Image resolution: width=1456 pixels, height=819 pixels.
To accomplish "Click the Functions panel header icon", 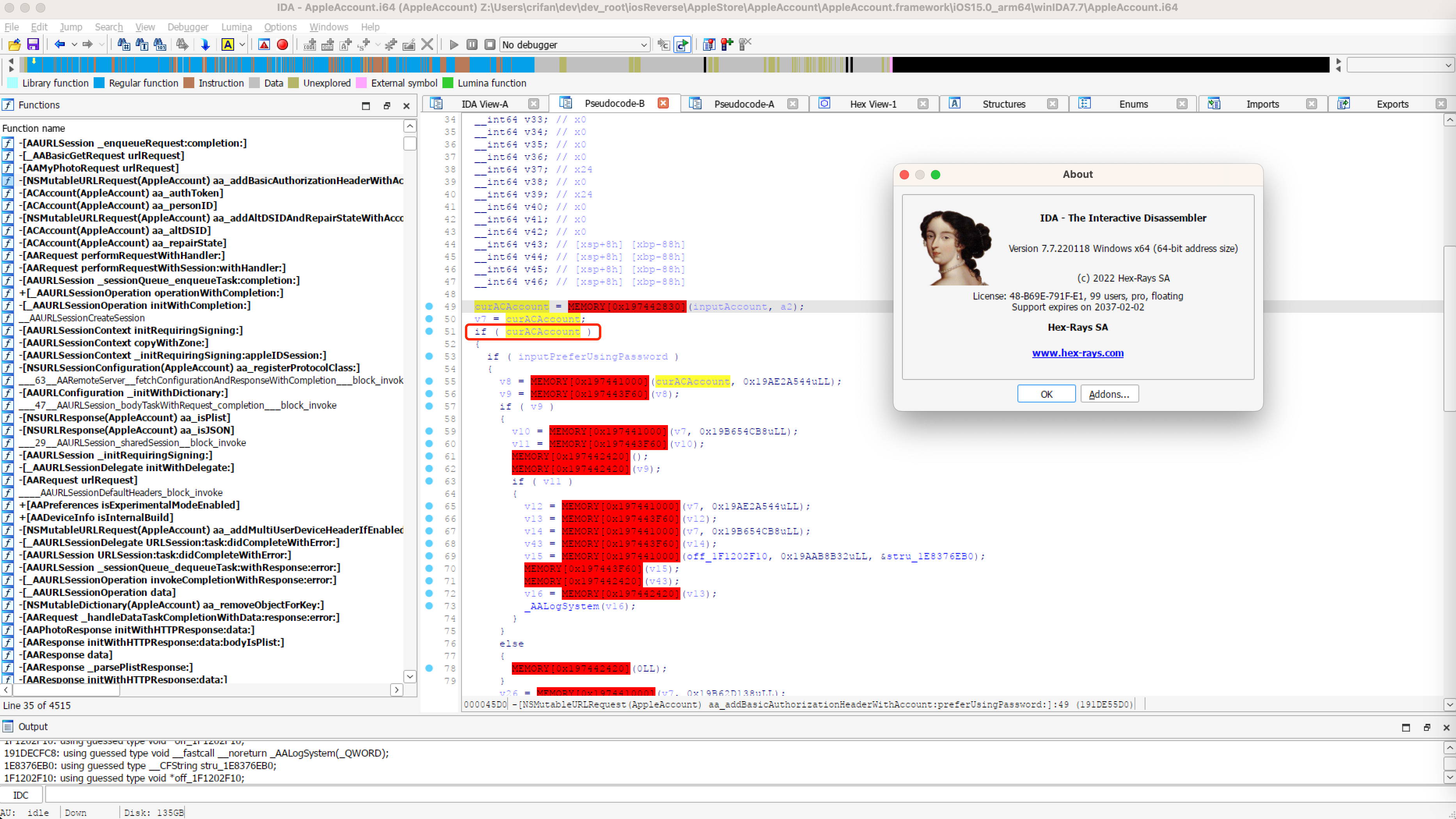I will pyautogui.click(x=8, y=105).
